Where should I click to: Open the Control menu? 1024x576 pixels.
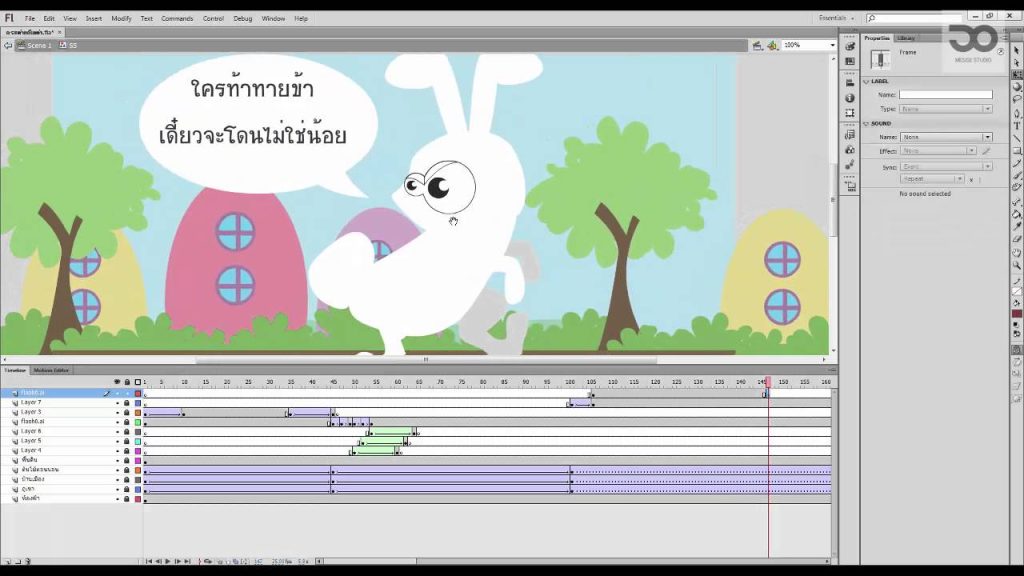pos(214,19)
